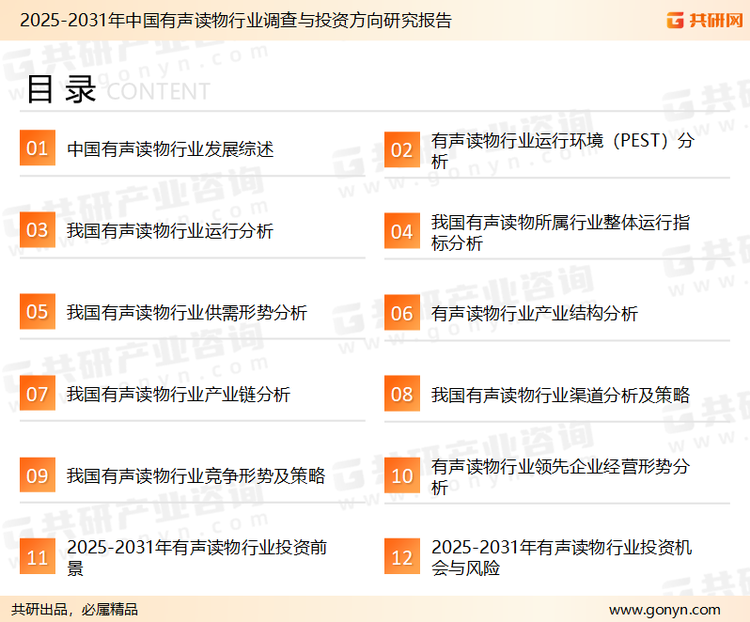Screen dimensions: 750x622
Task: Open the www.gonyn.com footer link
Action: tap(665, 610)
